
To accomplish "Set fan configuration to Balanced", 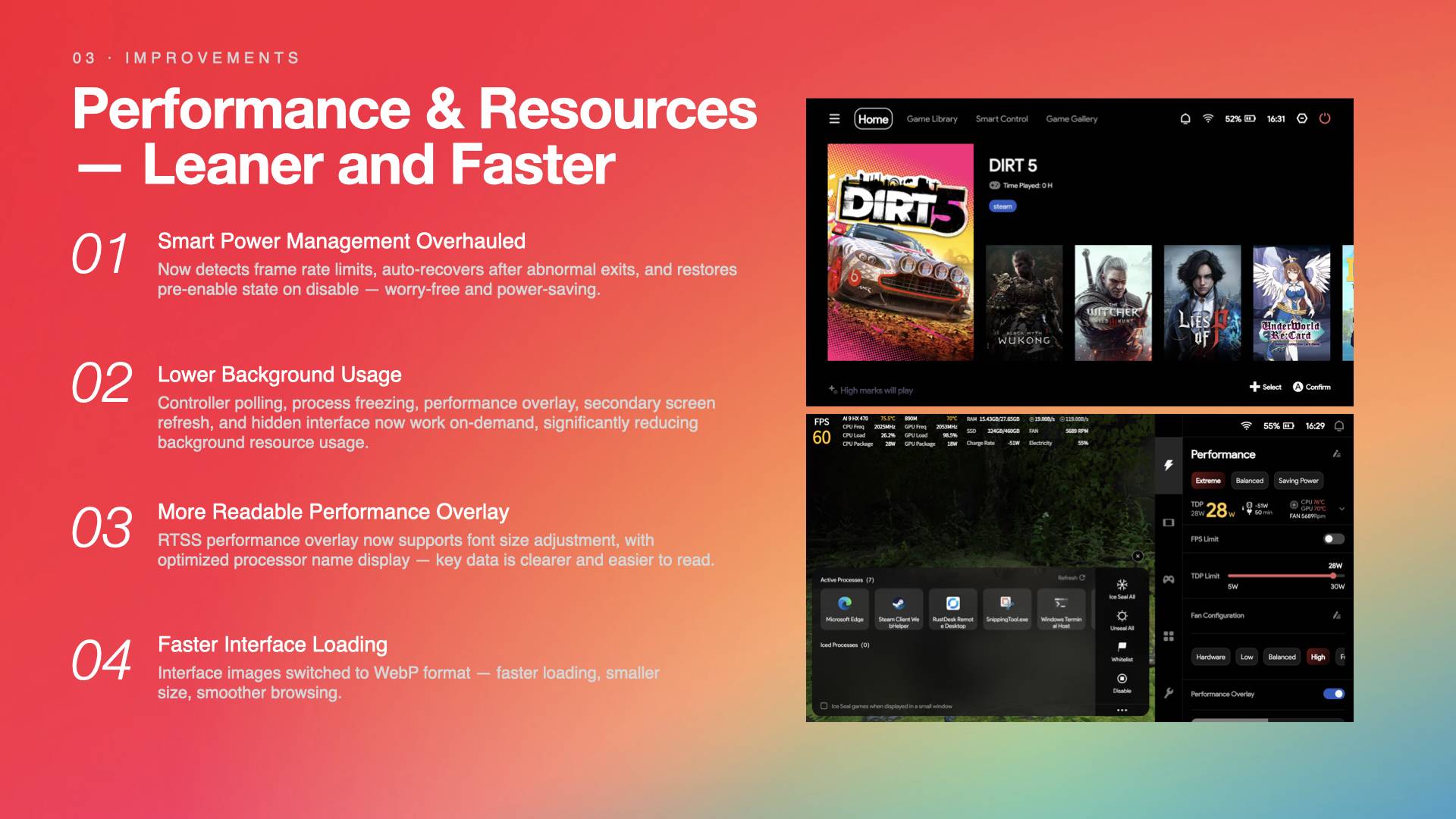I will 1282,657.
